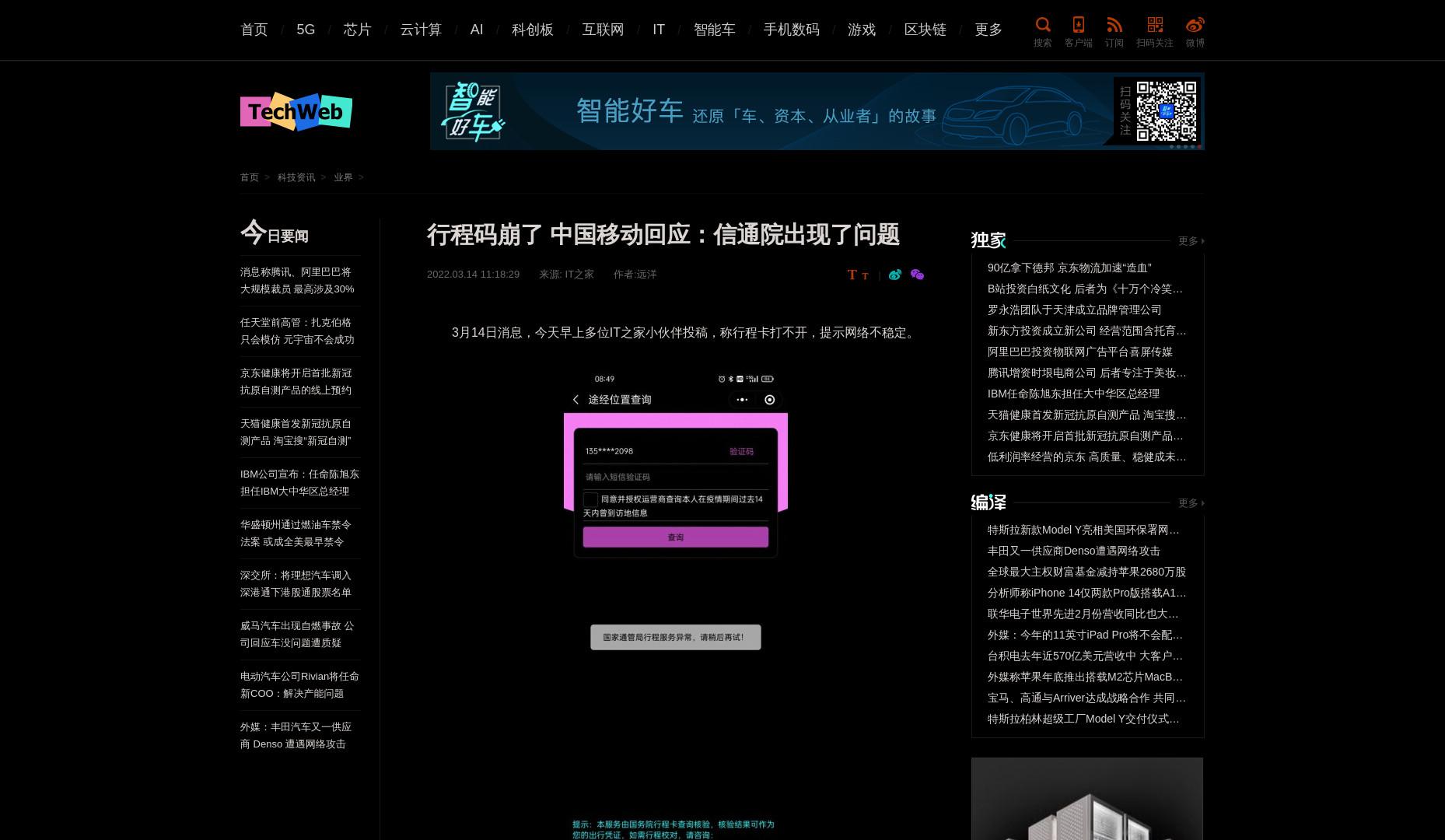The height and width of the screenshot is (840, 1445).
Task: Open 罗永浩团队于天津成立 article
Action: [1075, 310]
